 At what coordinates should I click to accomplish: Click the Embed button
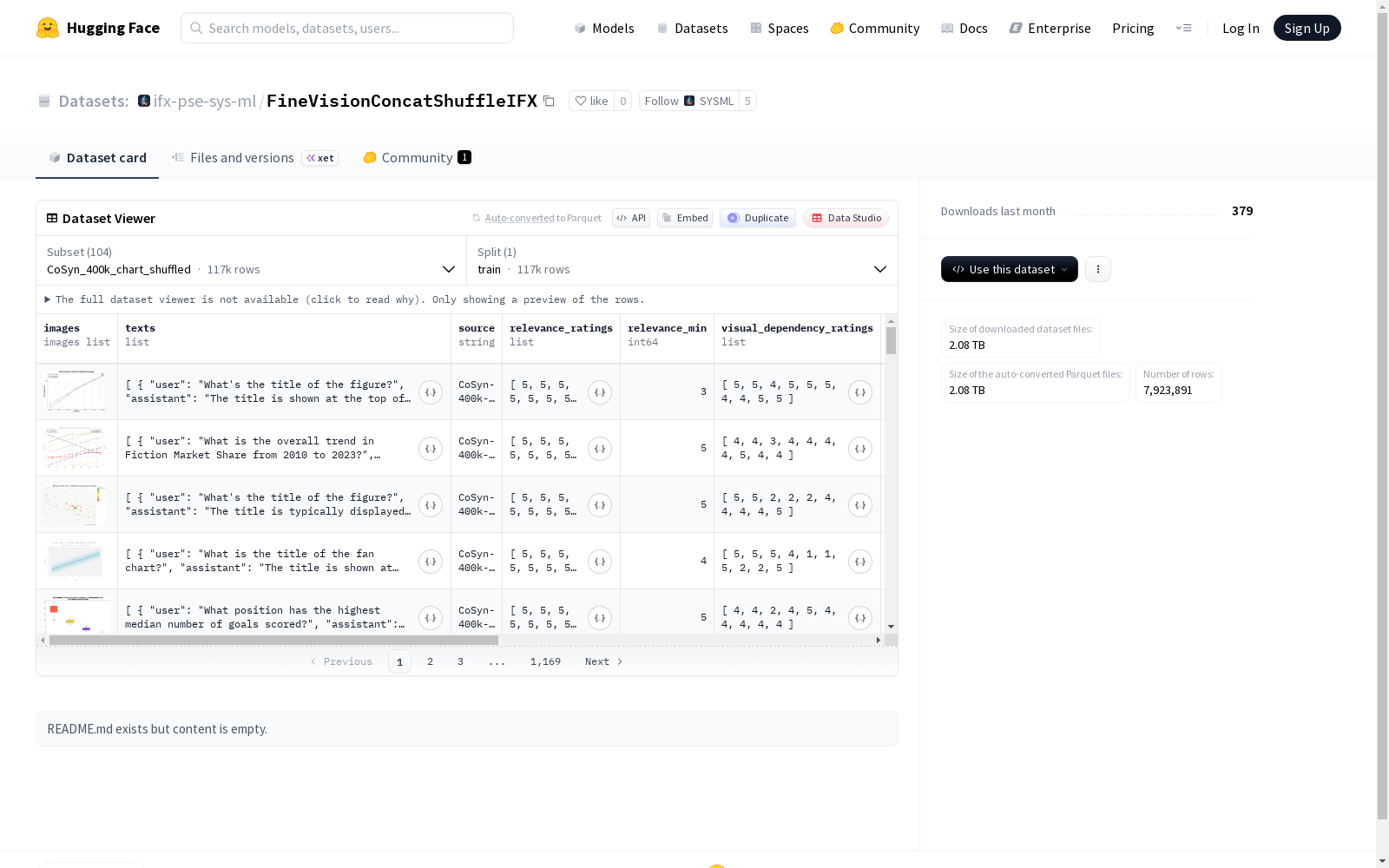point(685,218)
